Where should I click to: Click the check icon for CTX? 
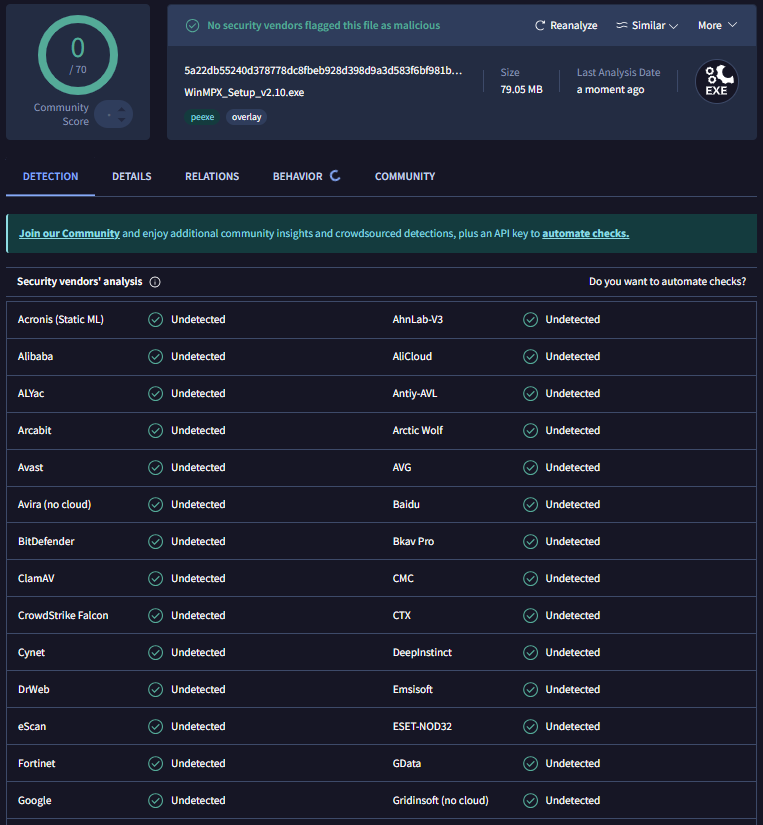(530, 615)
